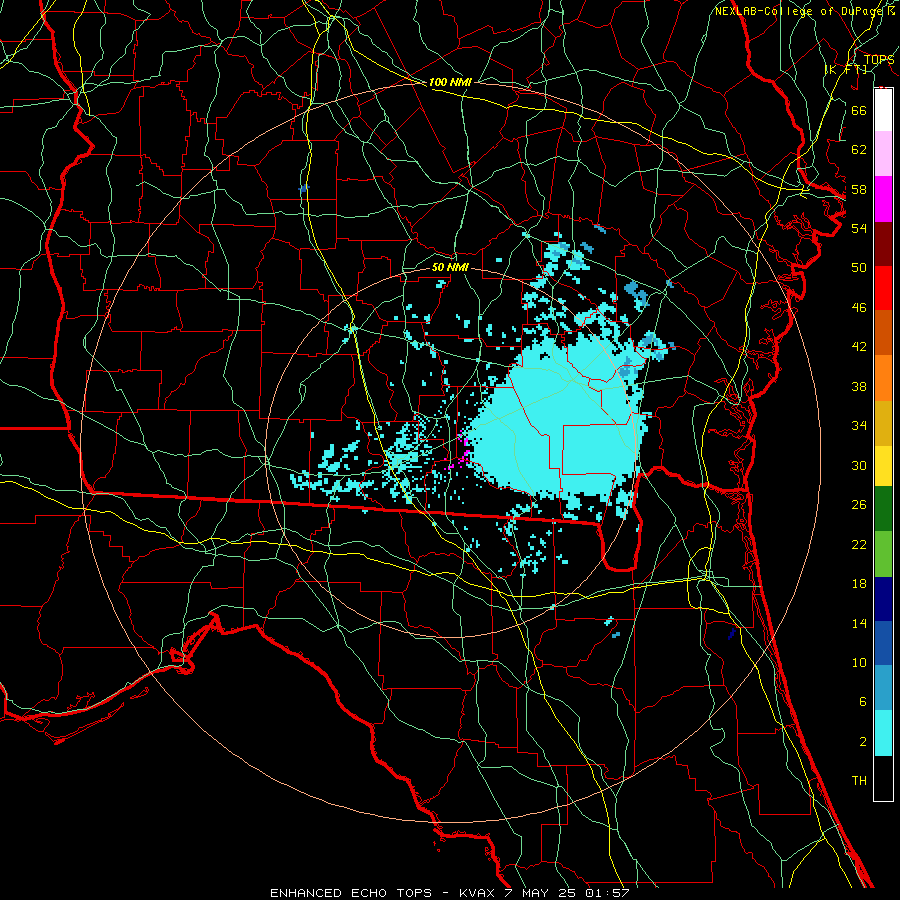Click the "TOPS" legend title
Image resolution: width=900 pixels, height=900 pixels.
click(879, 59)
